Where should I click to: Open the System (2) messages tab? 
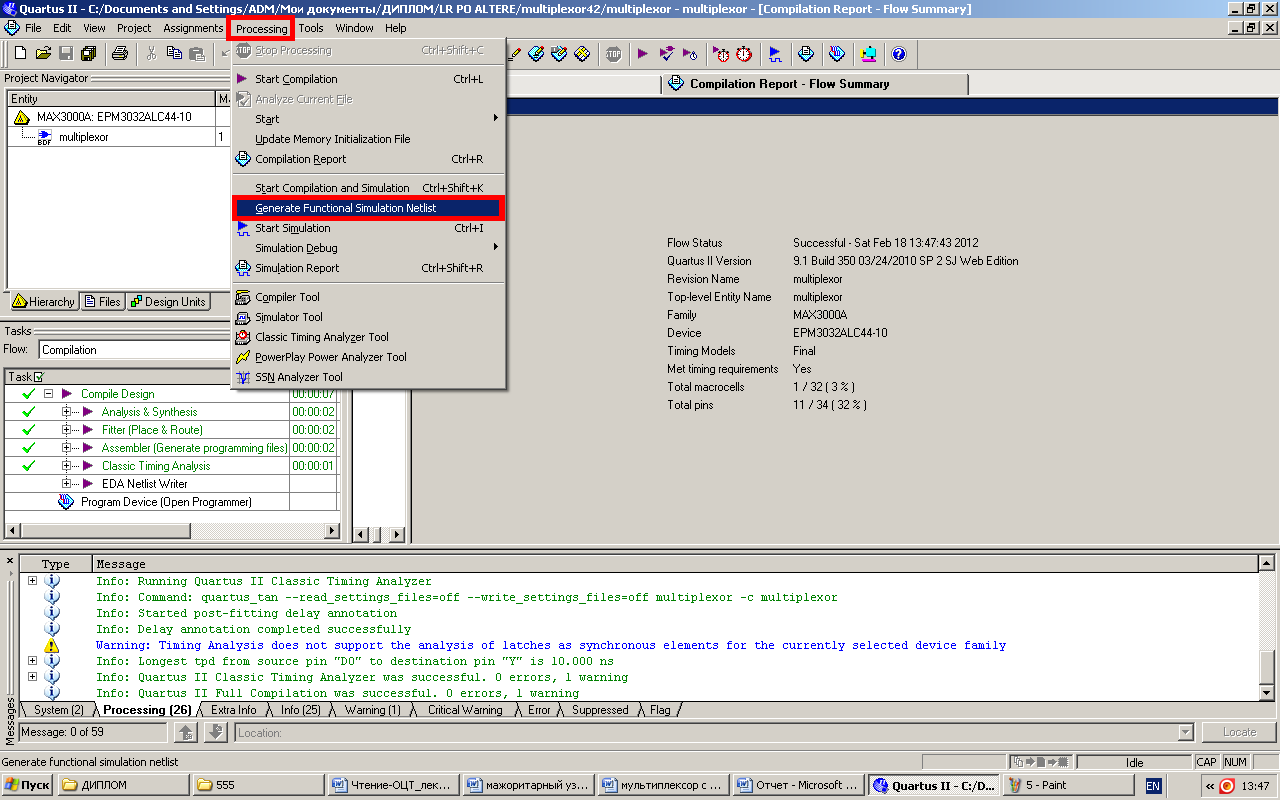click(59, 710)
